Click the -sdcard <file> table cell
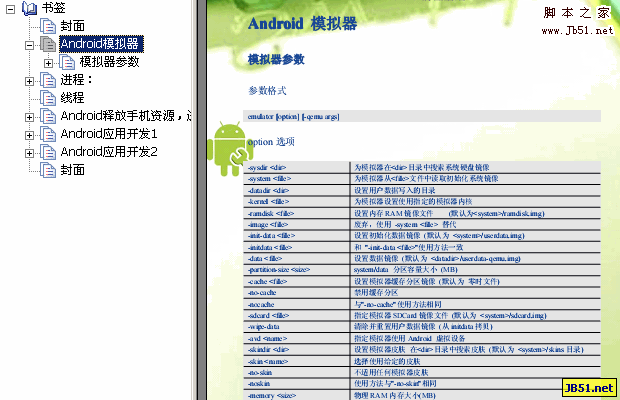This screenshot has height=400, width=620. tap(297, 315)
